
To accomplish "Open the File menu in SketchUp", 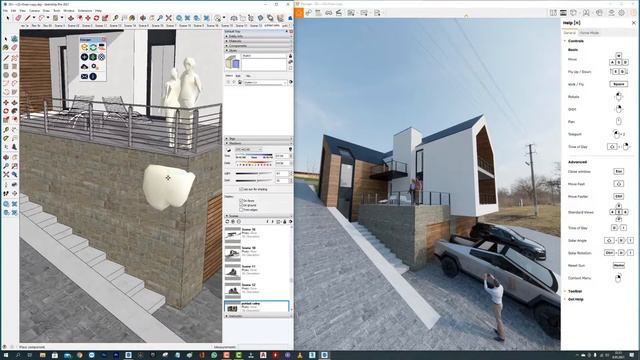I will pyautogui.click(x=5, y=11).
